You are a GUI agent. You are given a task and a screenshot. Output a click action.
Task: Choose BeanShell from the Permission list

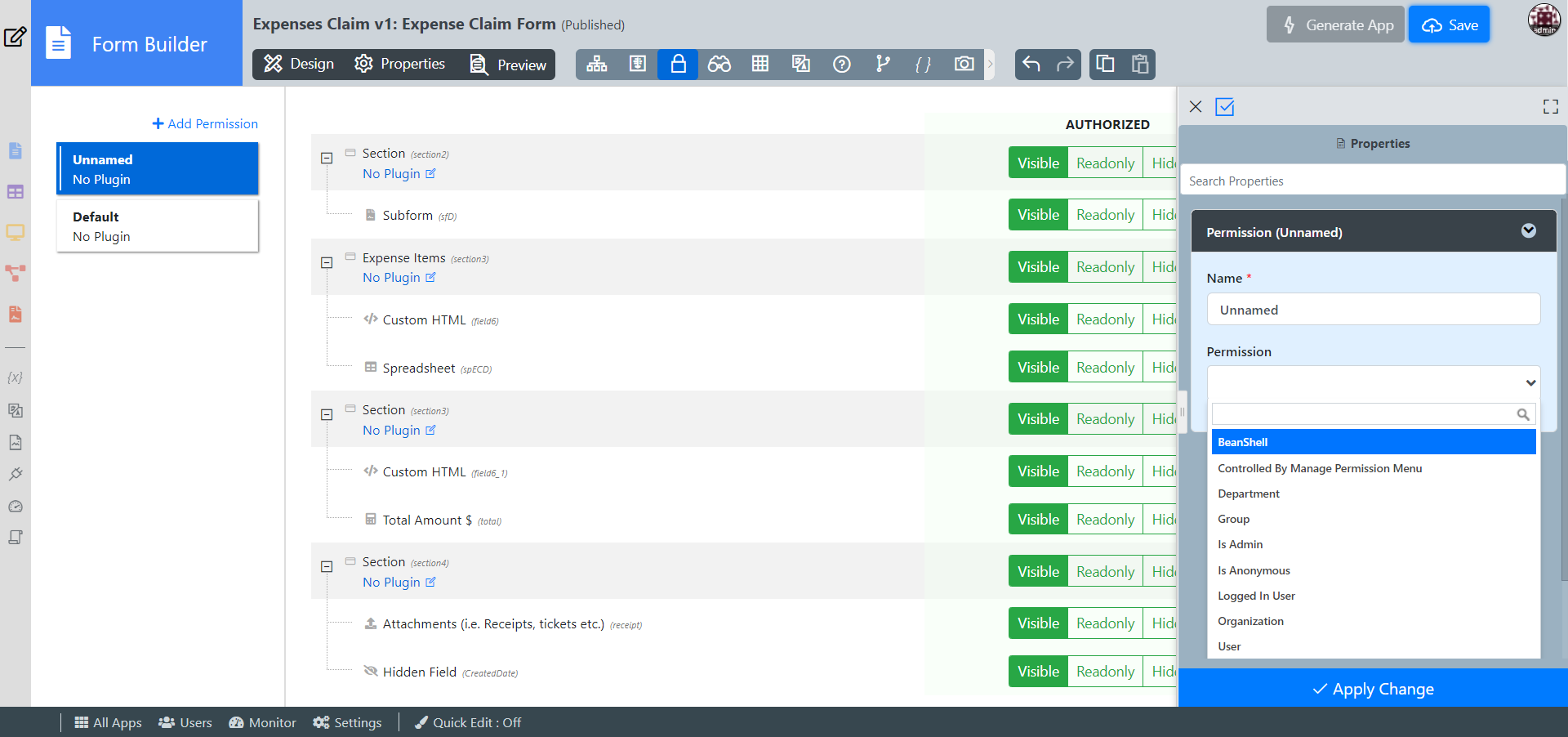(x=1374, y=442)
